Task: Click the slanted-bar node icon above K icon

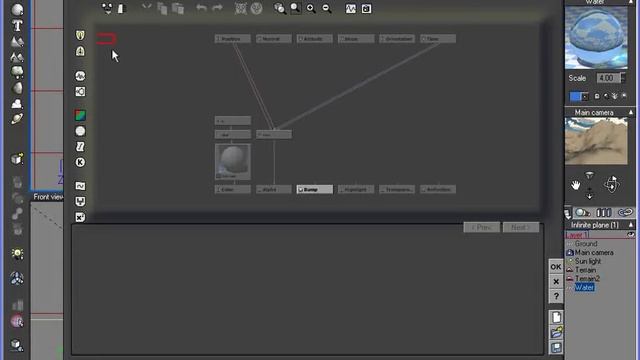Action: pyautogui.click(x=80, y=147)
